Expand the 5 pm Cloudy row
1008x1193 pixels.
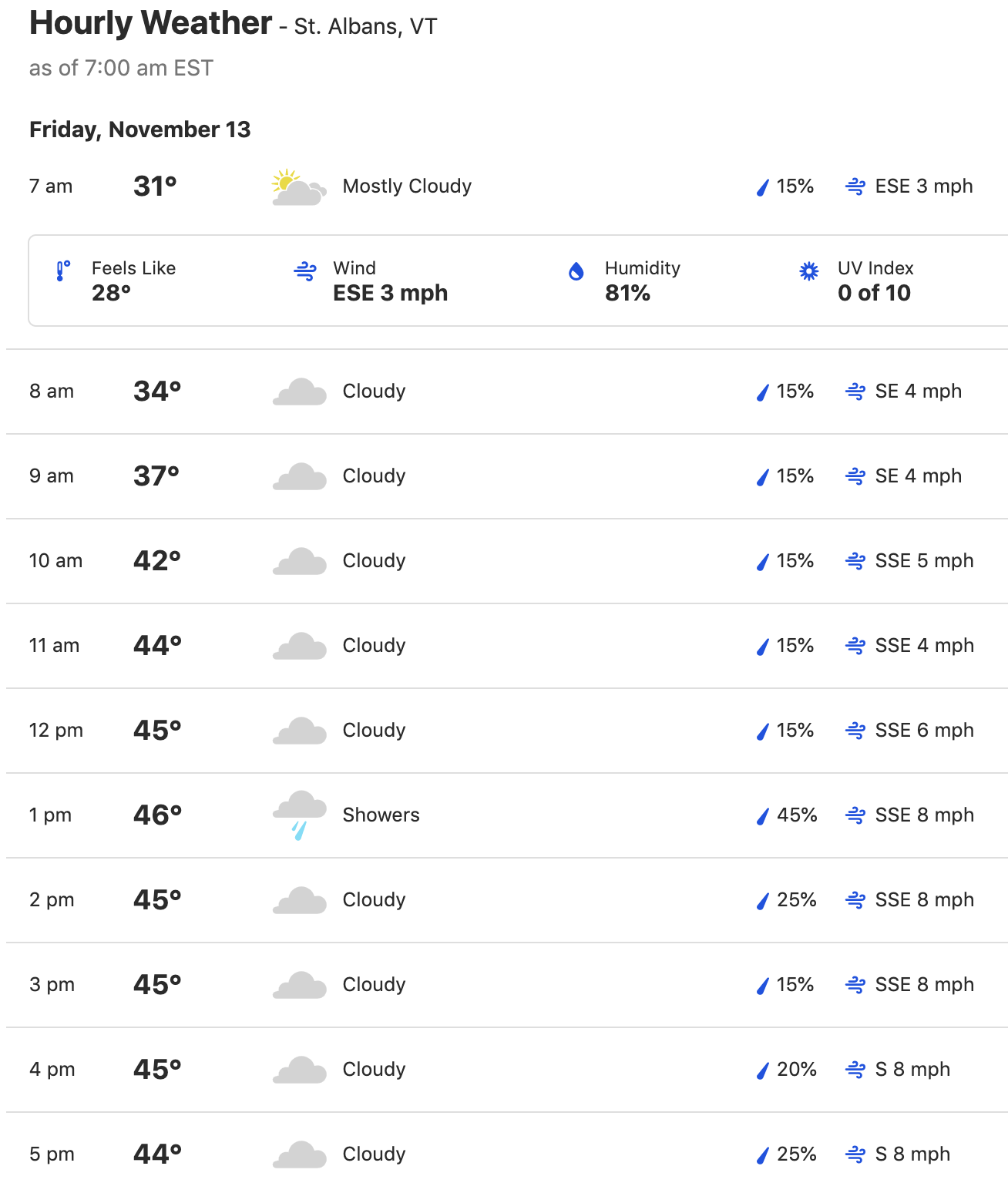(507, 1154)
